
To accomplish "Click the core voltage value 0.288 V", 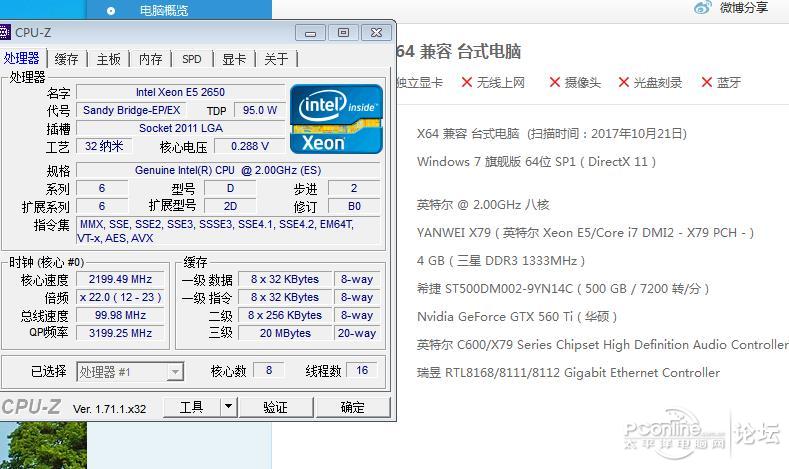I will click(x=250, y=146).
